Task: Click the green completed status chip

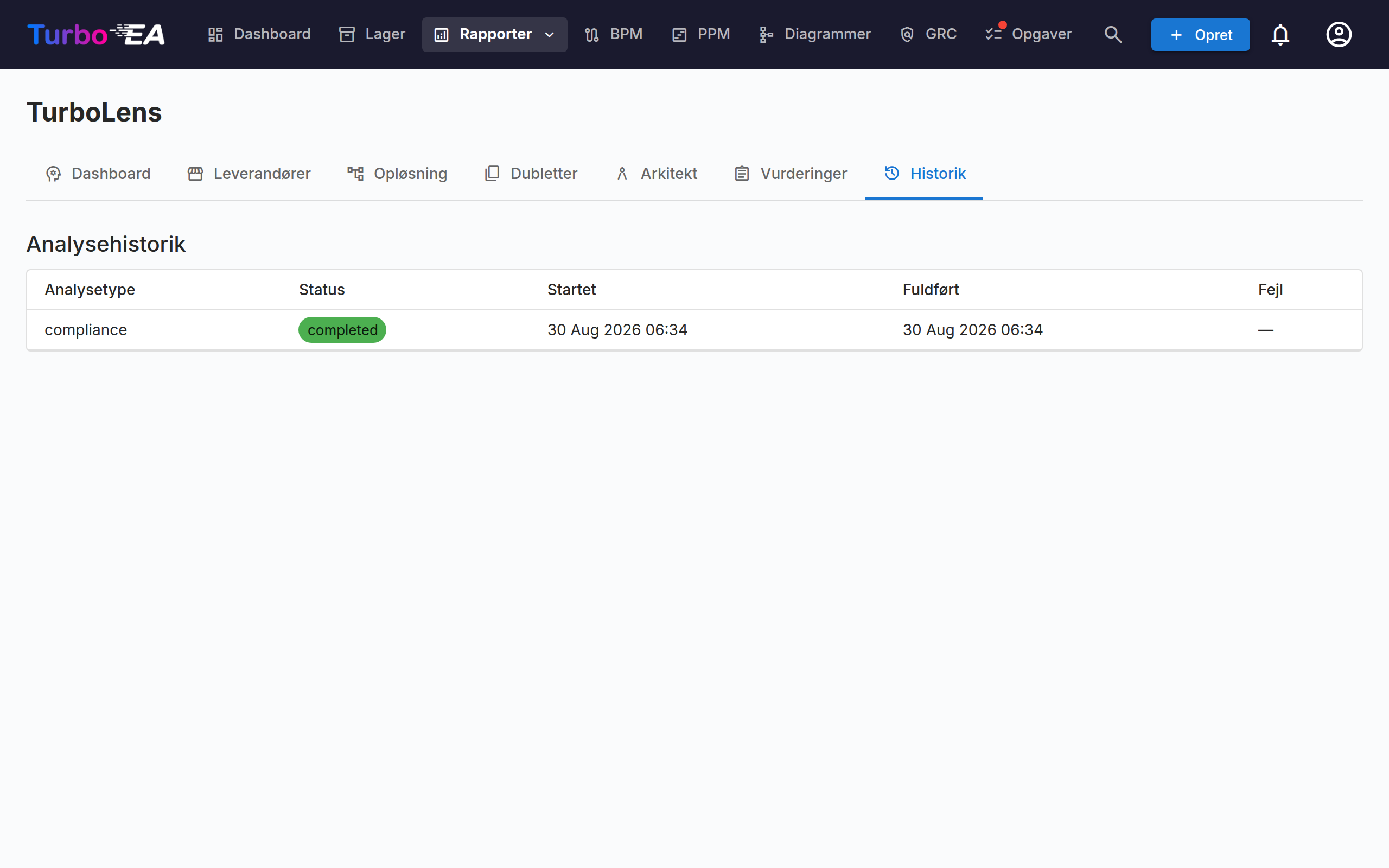Action: [x=342, y=329]
